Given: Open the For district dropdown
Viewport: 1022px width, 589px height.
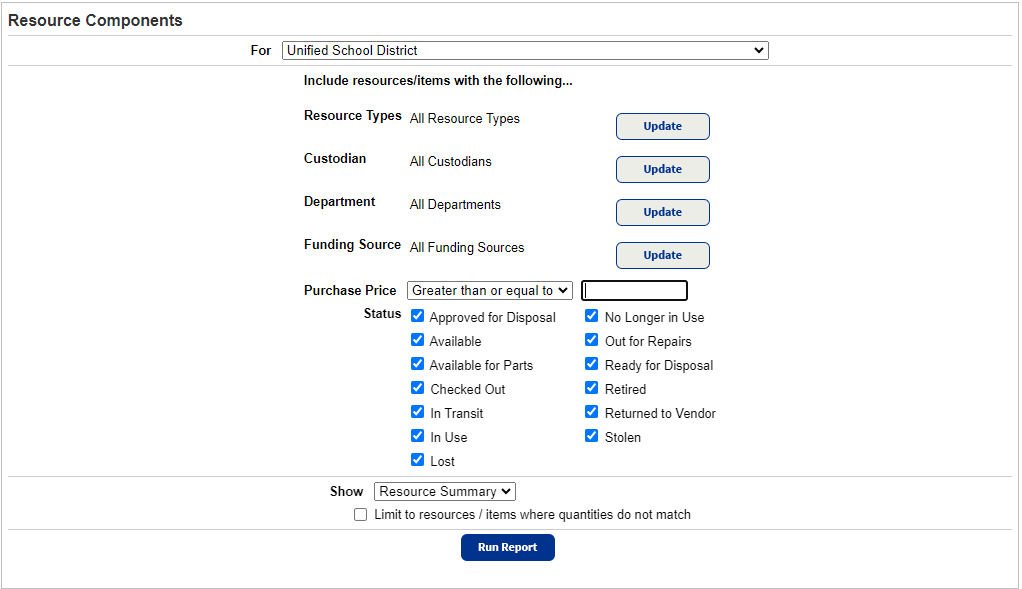Looking at the screenshot, I should 525,50.
